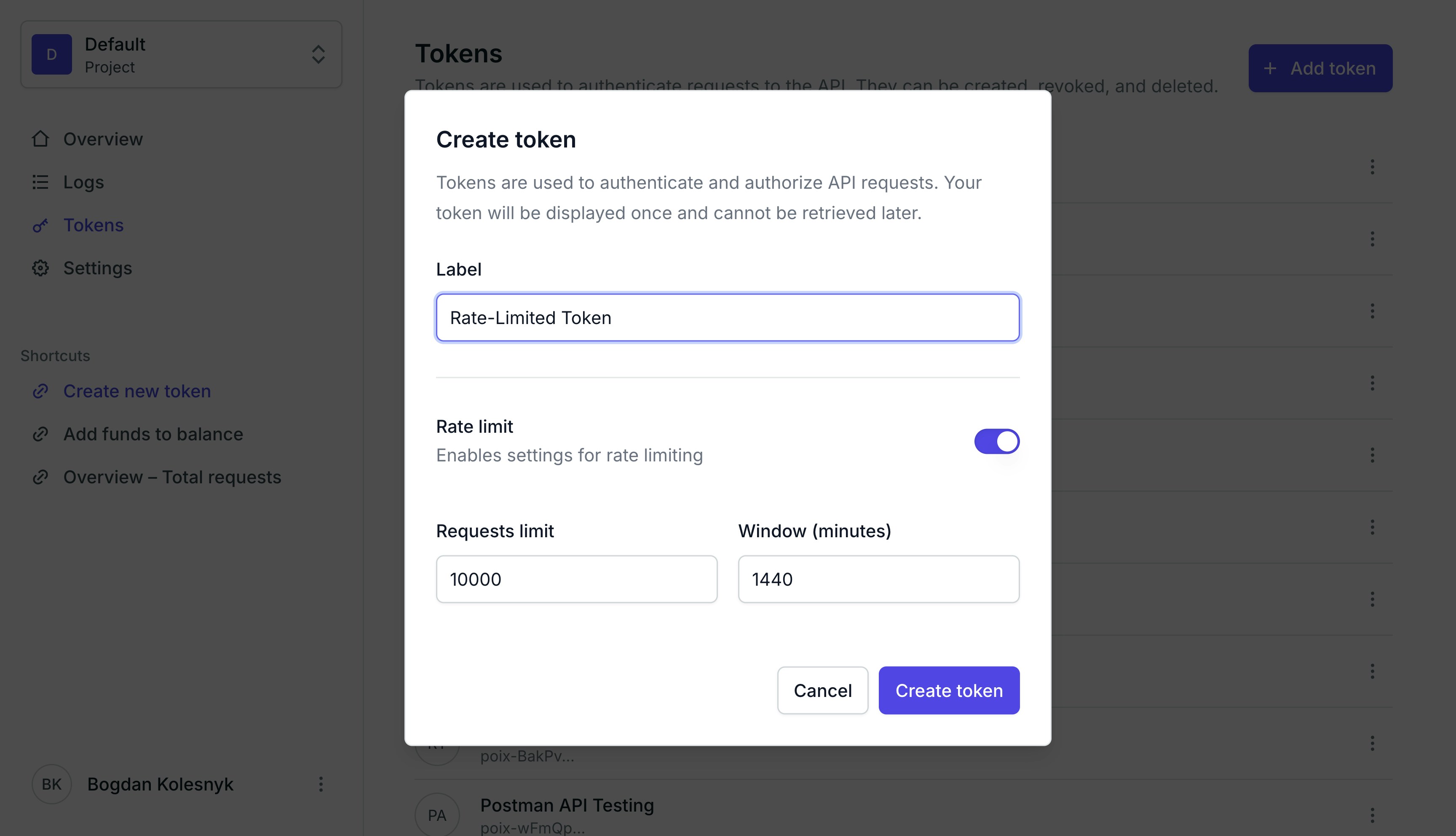Click the Overview home icon
Screen dimensions: 1456x836
pyautogui.click(x=40, y=138)
